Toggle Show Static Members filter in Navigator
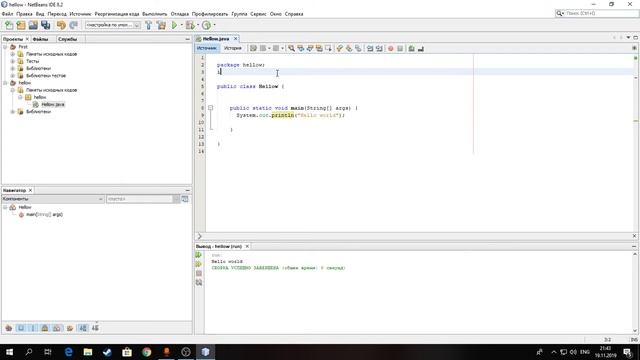This screenshot has height=360, width=640. coord(33,328)
